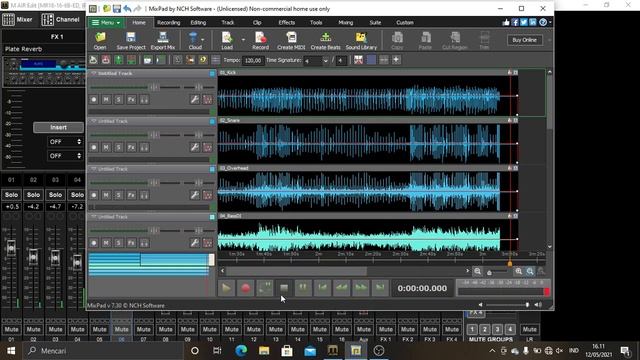The image size is (640, 360).
Task: Open the Mixer view in M AIR
Action: [x=18, y=20]
